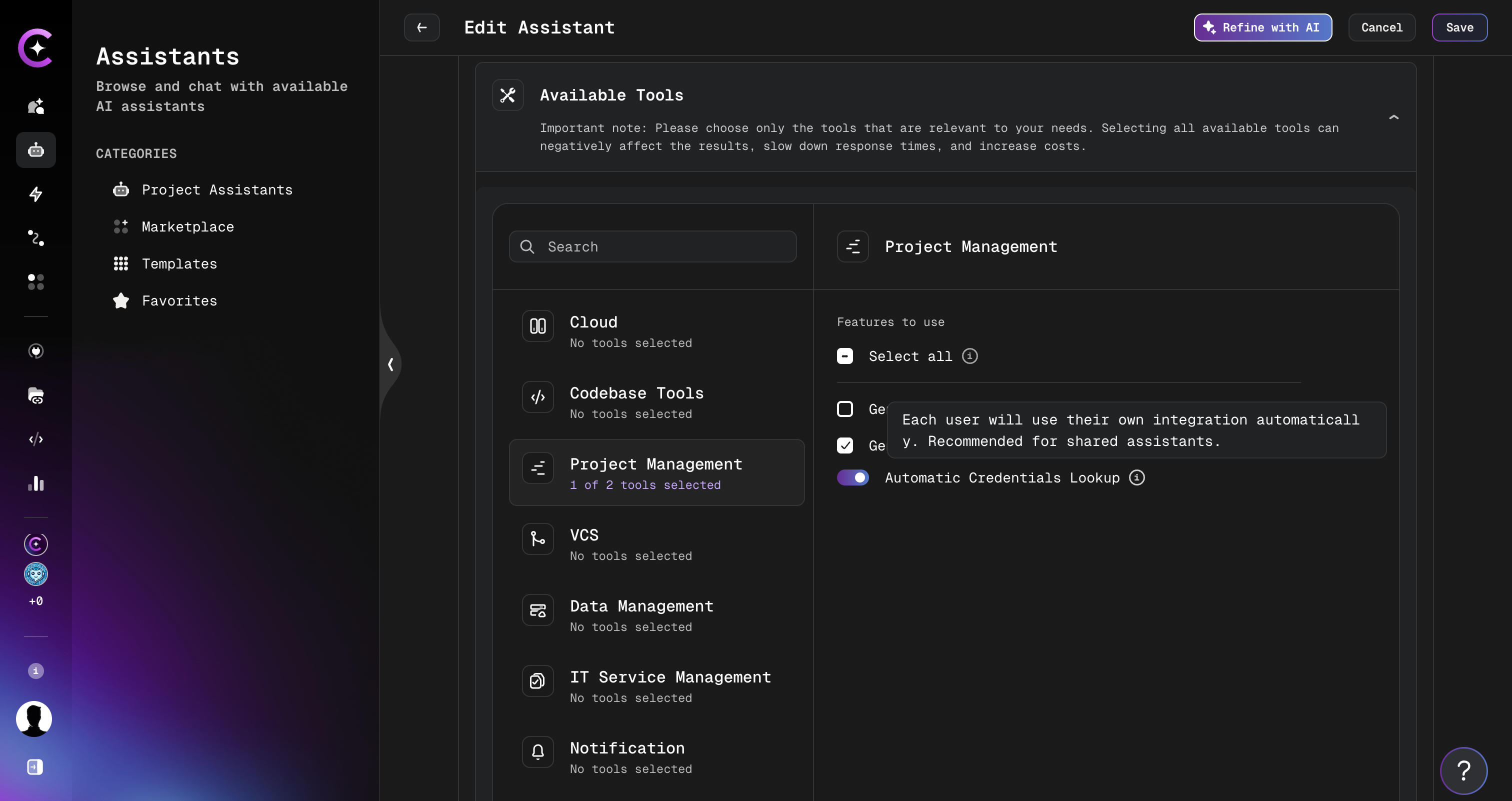Select the purple assistant avatar in sidebar
This screenshot has width=1512, height=801.
click(x=36, y=544)
